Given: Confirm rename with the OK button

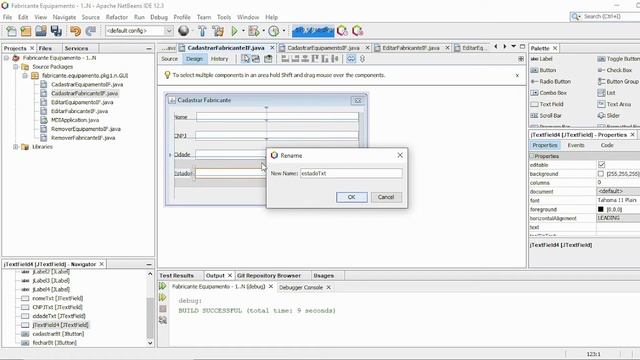Looking at the screenshot, I should [351, 197].
